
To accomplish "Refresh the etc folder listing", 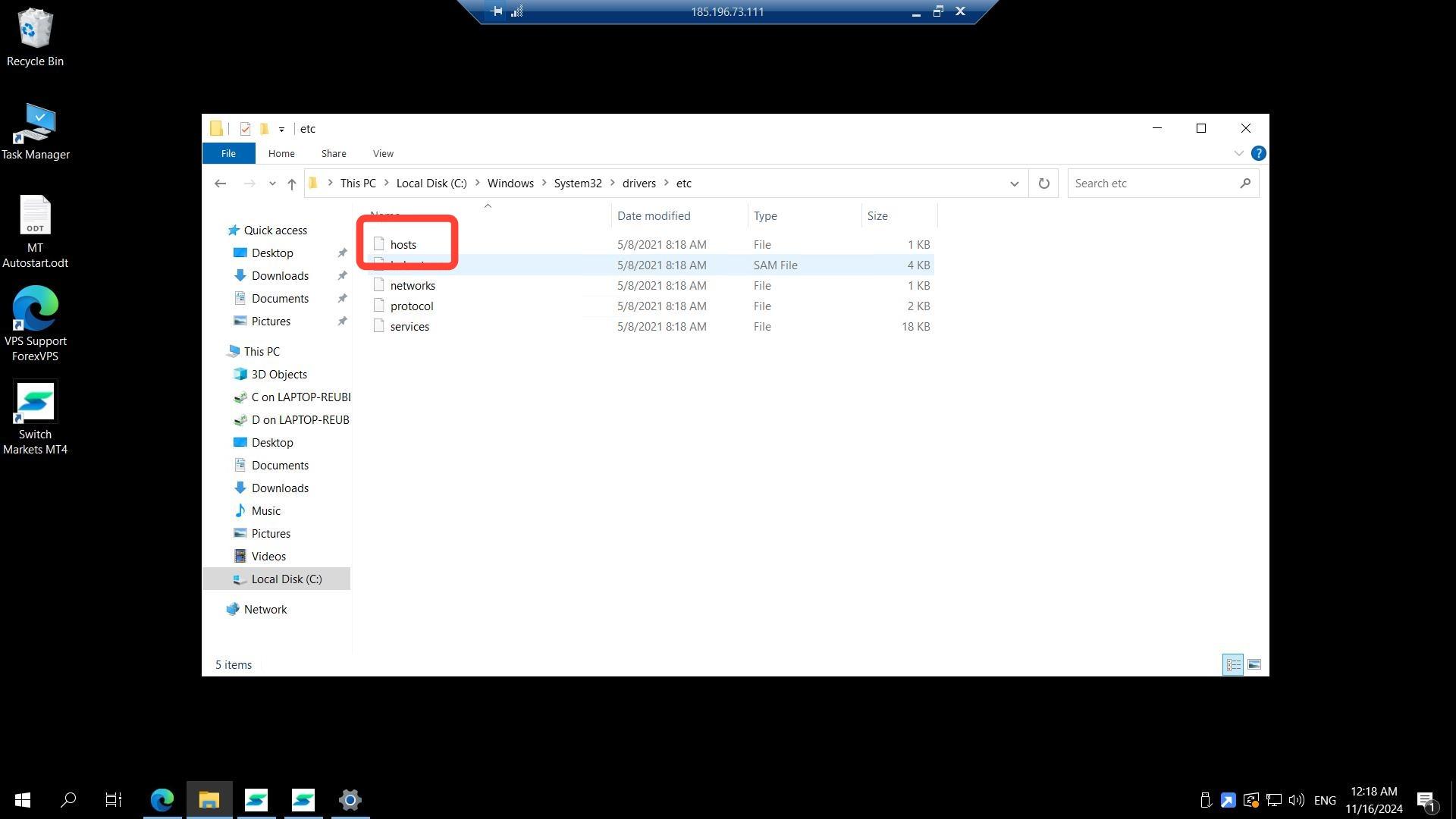I will [x=1043, y=184].
